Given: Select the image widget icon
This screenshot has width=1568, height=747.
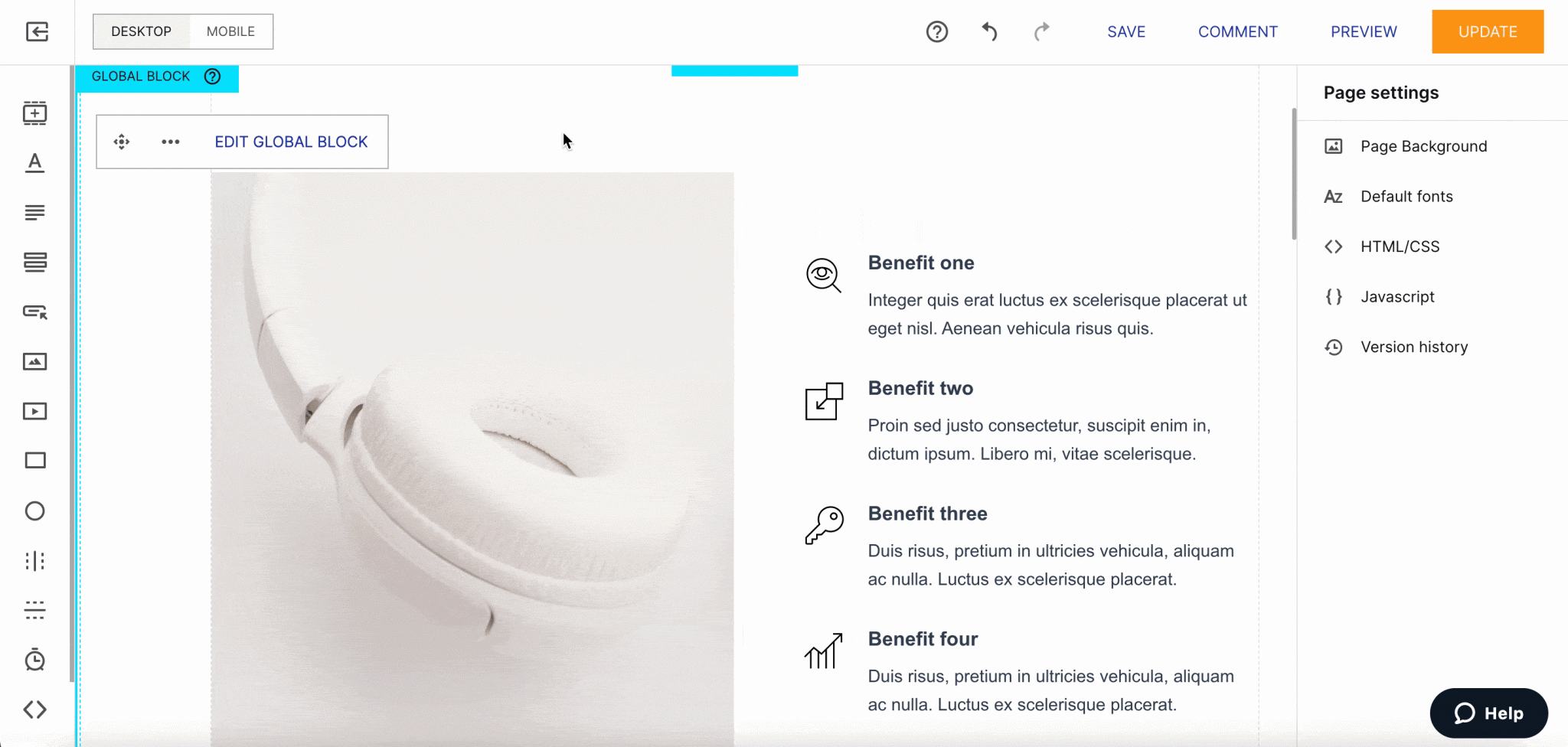Looking at the screenshot, I should tap(34, 361).
